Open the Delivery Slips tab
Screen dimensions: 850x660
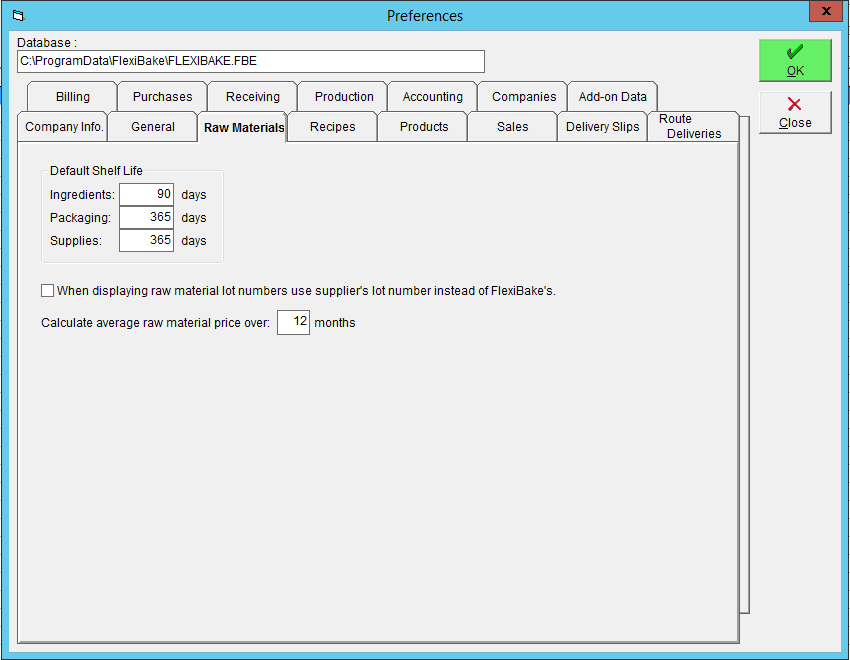[602, 127]
